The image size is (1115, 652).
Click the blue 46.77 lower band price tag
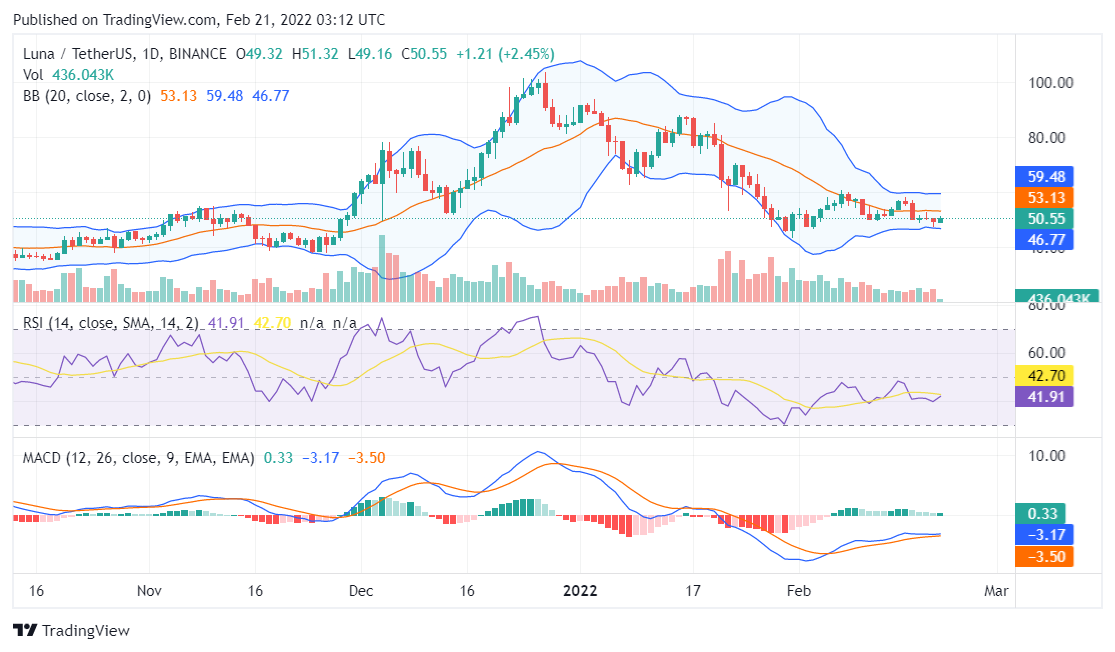1043,240
